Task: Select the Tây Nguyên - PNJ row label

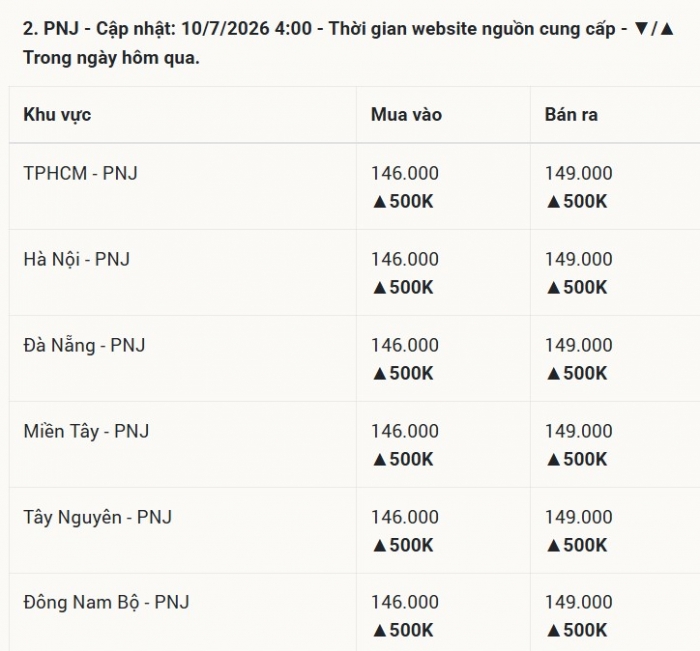Action: coord(97,517)
